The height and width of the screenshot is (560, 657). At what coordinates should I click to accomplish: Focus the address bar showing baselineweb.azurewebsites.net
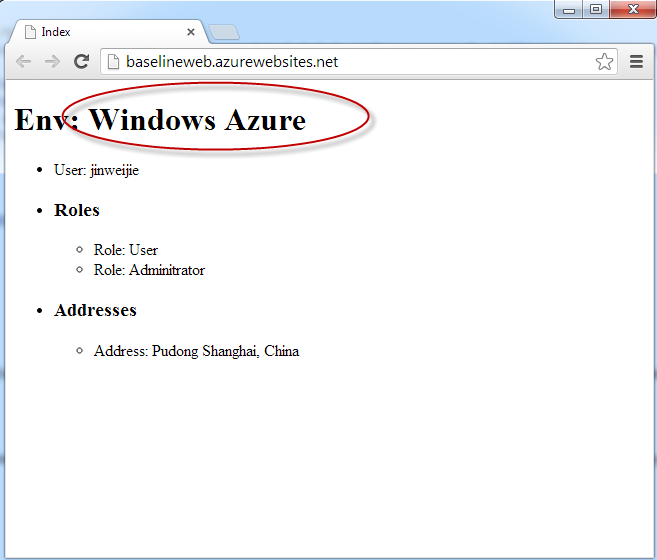click(x=358, y=62)
